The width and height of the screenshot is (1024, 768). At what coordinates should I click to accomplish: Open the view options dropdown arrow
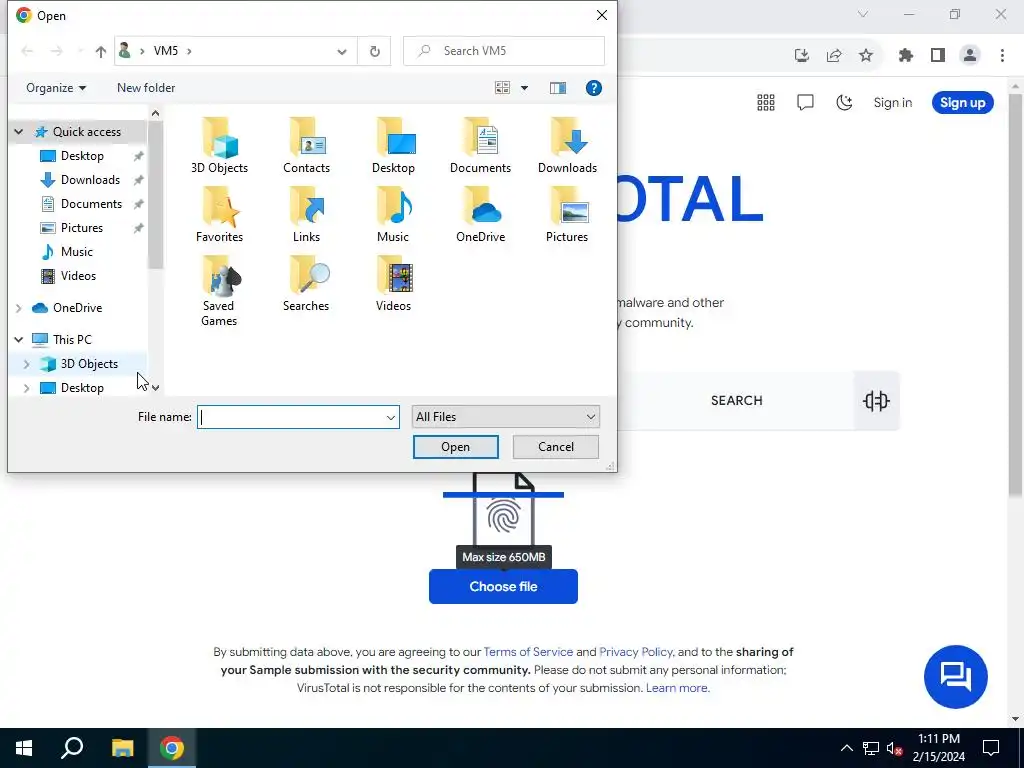(x=524, y=88)
